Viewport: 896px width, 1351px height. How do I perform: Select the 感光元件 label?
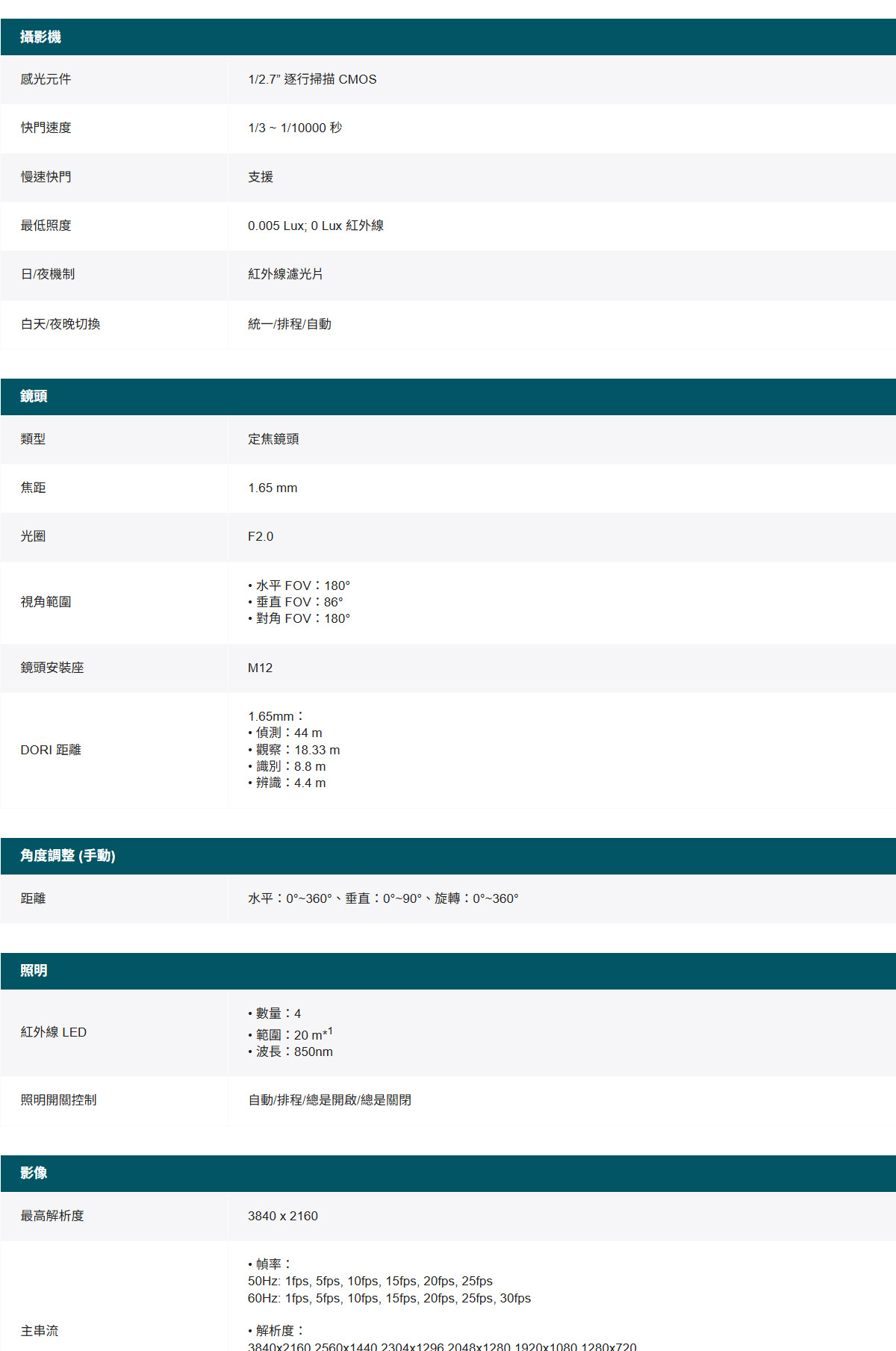click(46, 79)
